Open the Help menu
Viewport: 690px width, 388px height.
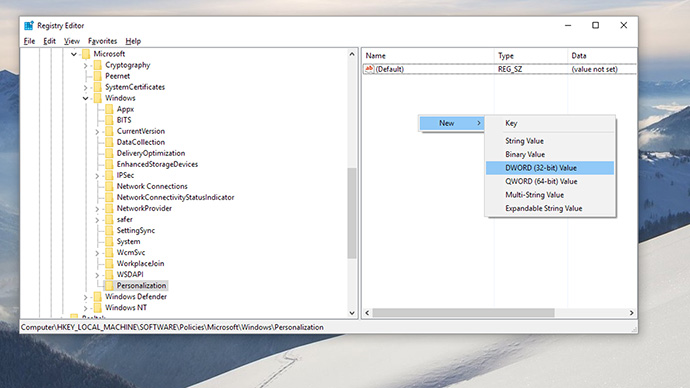coord(133,41)
